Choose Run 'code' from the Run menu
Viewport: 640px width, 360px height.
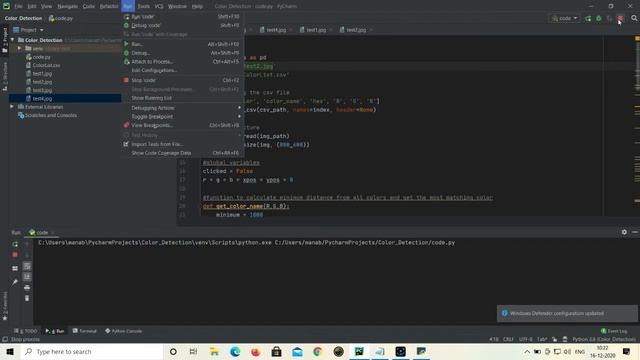click(x=182, y=17)
